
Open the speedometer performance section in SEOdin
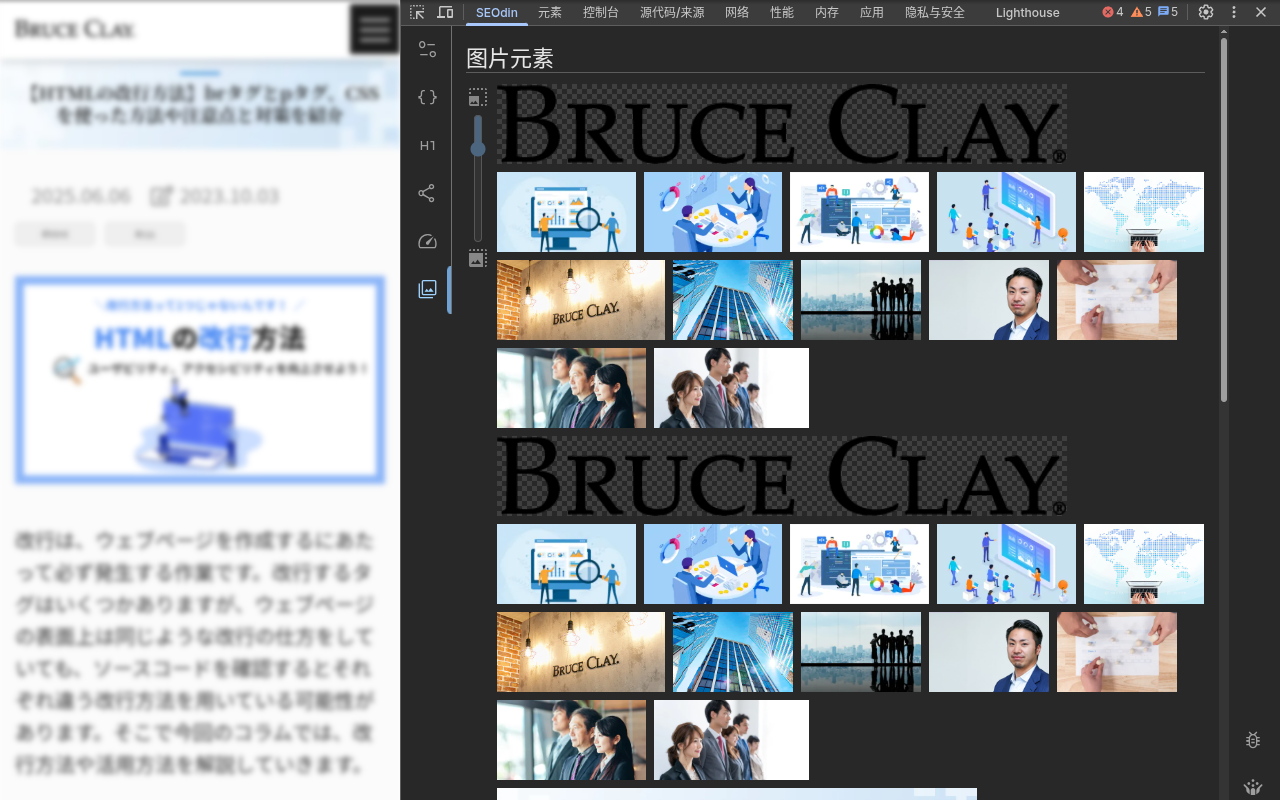[x=428, y=241]
